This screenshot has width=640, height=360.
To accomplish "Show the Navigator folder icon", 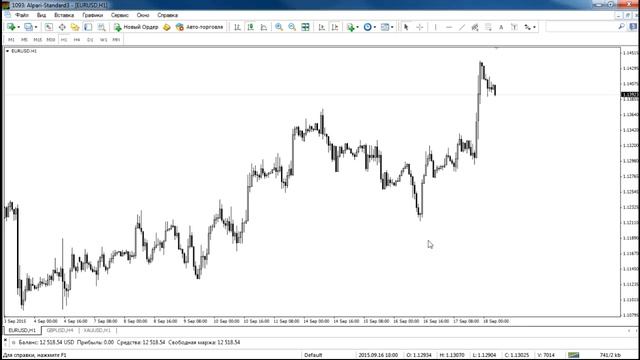I will tap(75, 27).
